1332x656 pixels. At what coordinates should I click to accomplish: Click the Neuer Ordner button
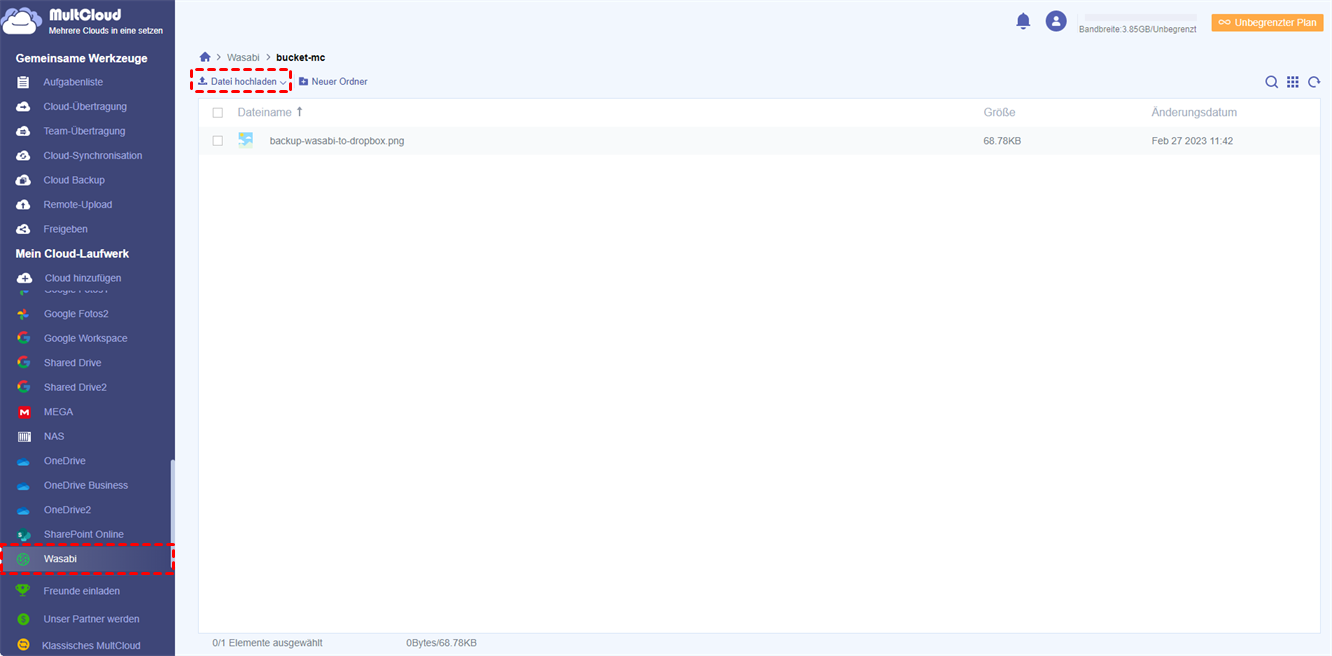(333, 81)
